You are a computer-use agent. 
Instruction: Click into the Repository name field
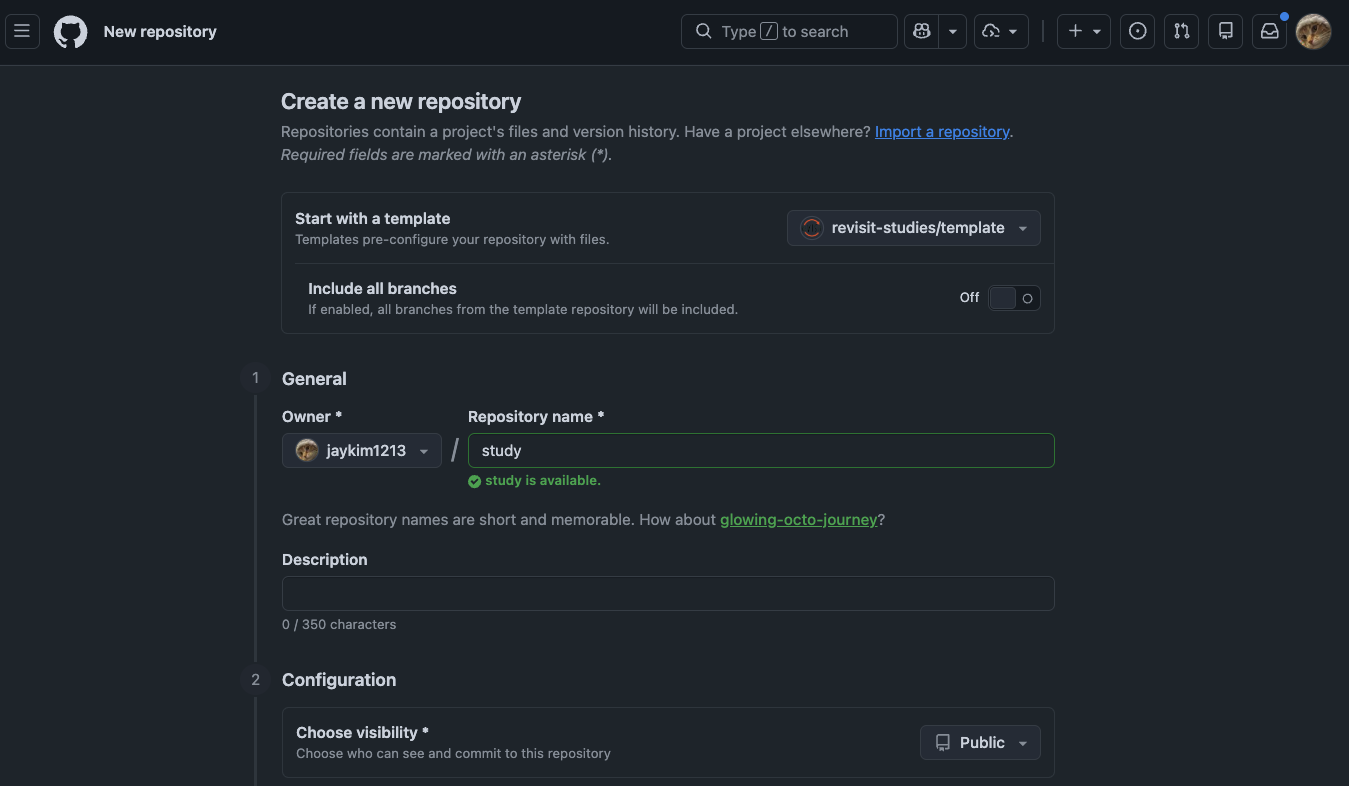[761, 451]
